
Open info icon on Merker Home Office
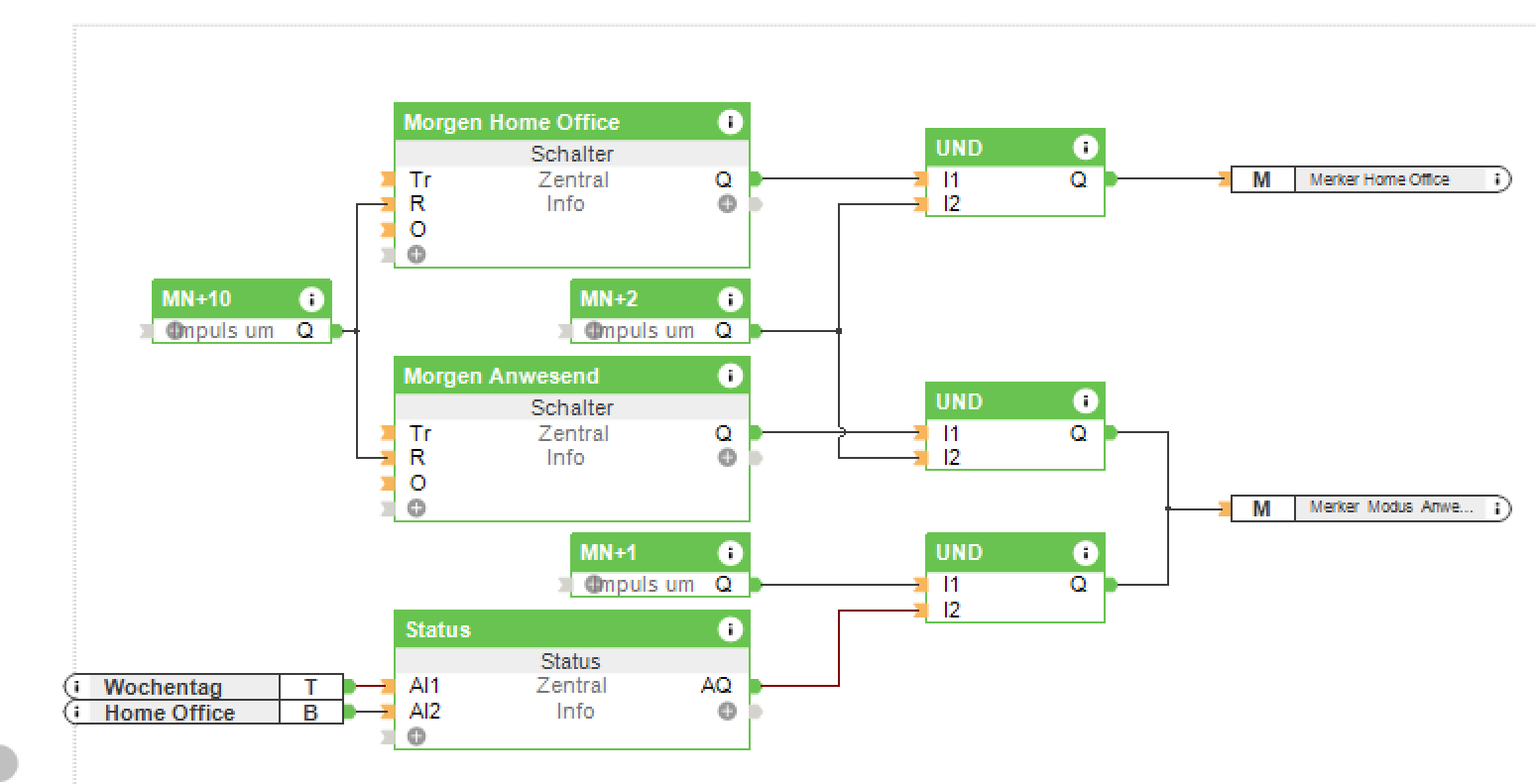(x=1497, y=179)
